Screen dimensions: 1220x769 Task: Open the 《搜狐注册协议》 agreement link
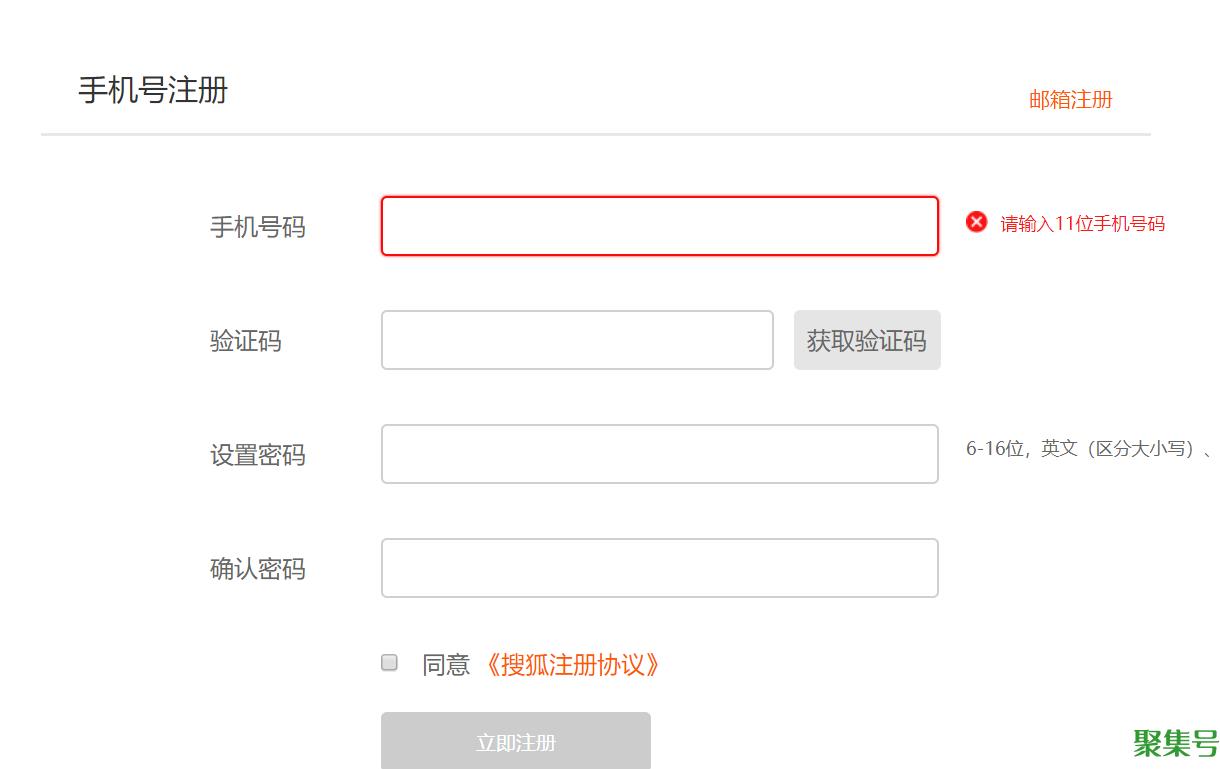coord(571,665)
